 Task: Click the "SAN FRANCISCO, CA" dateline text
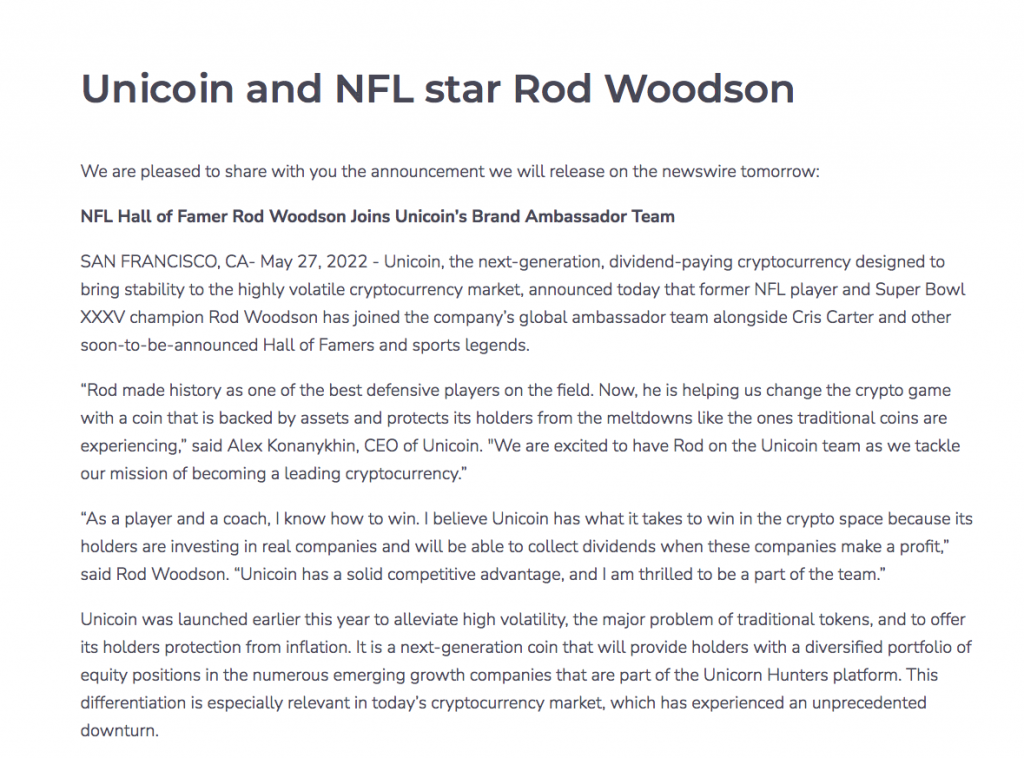(x=164, y=262)
